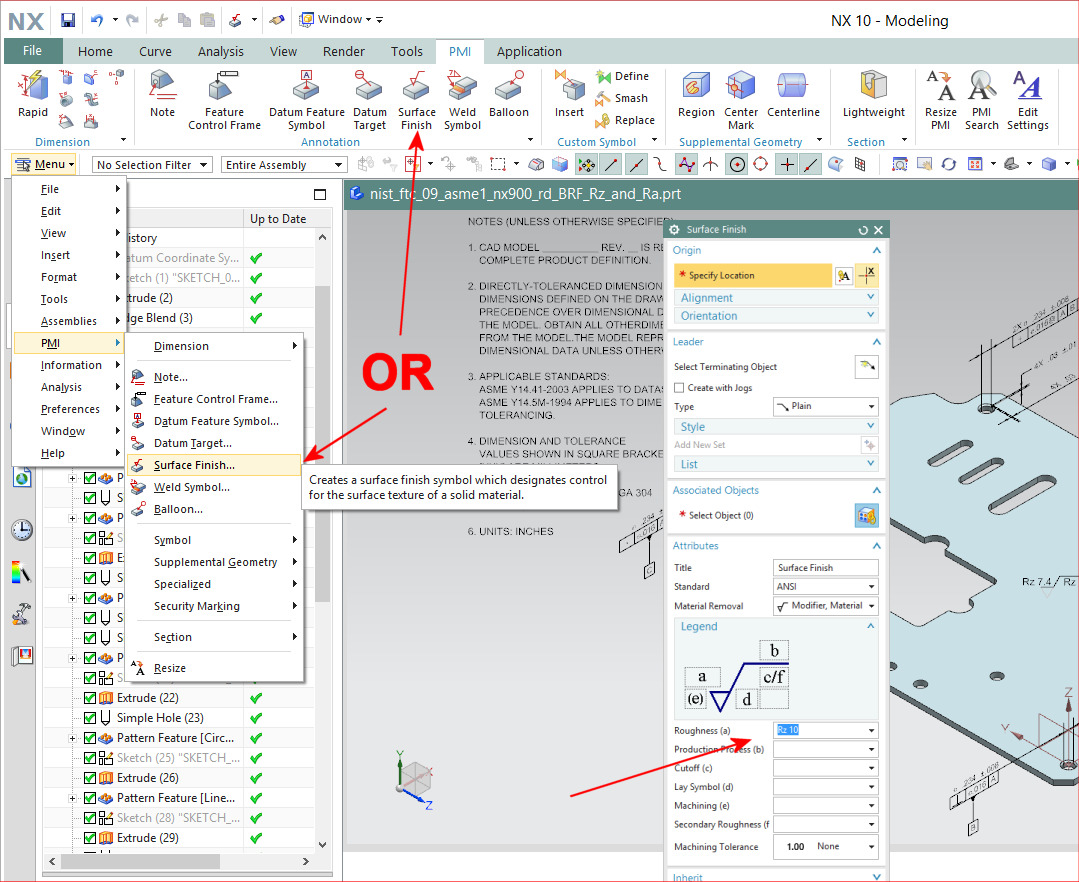Image resolution: width=1079 pixels, height=882 pixels.
Task: Open the Application ribbon tab
Action: coord(529,52)
